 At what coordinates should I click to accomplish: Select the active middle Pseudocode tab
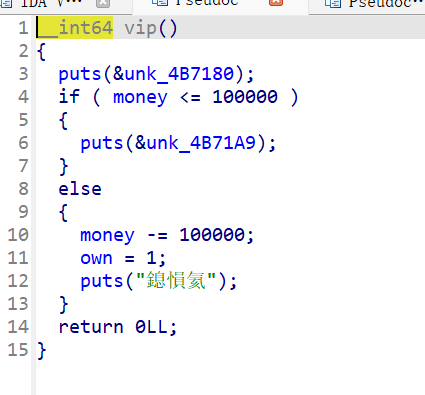tap(220, 5)
